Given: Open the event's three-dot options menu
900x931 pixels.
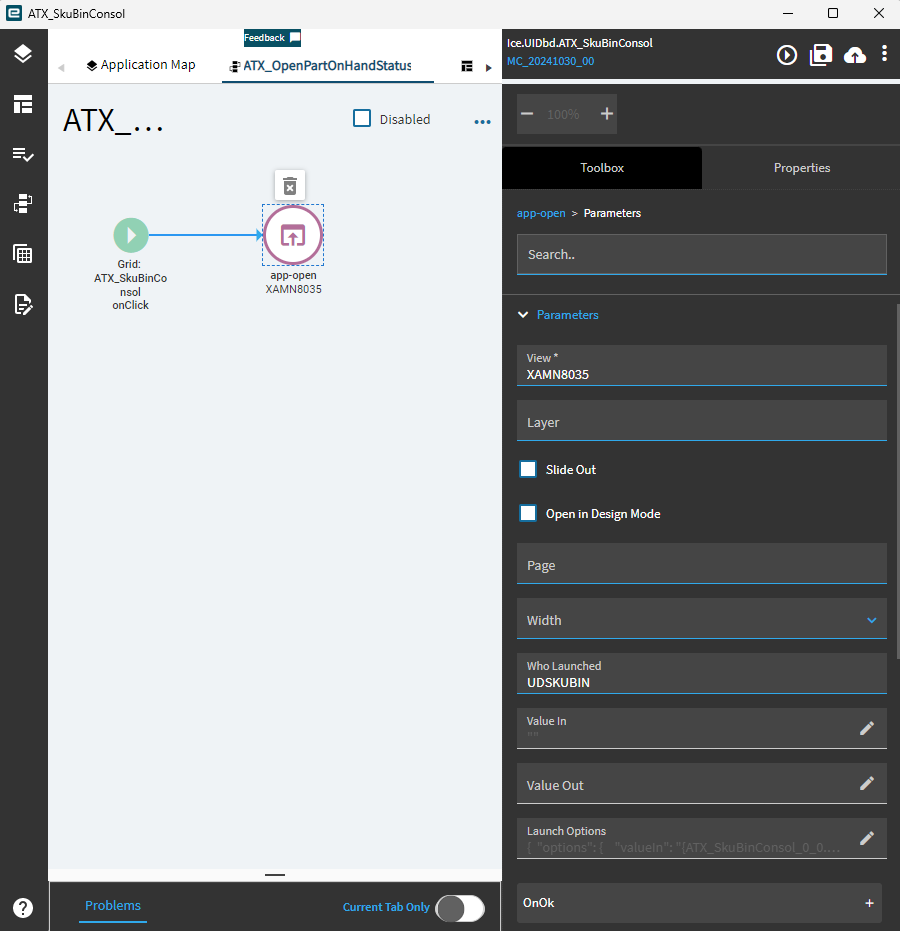Looking at the screenshot, I should 482,122.
